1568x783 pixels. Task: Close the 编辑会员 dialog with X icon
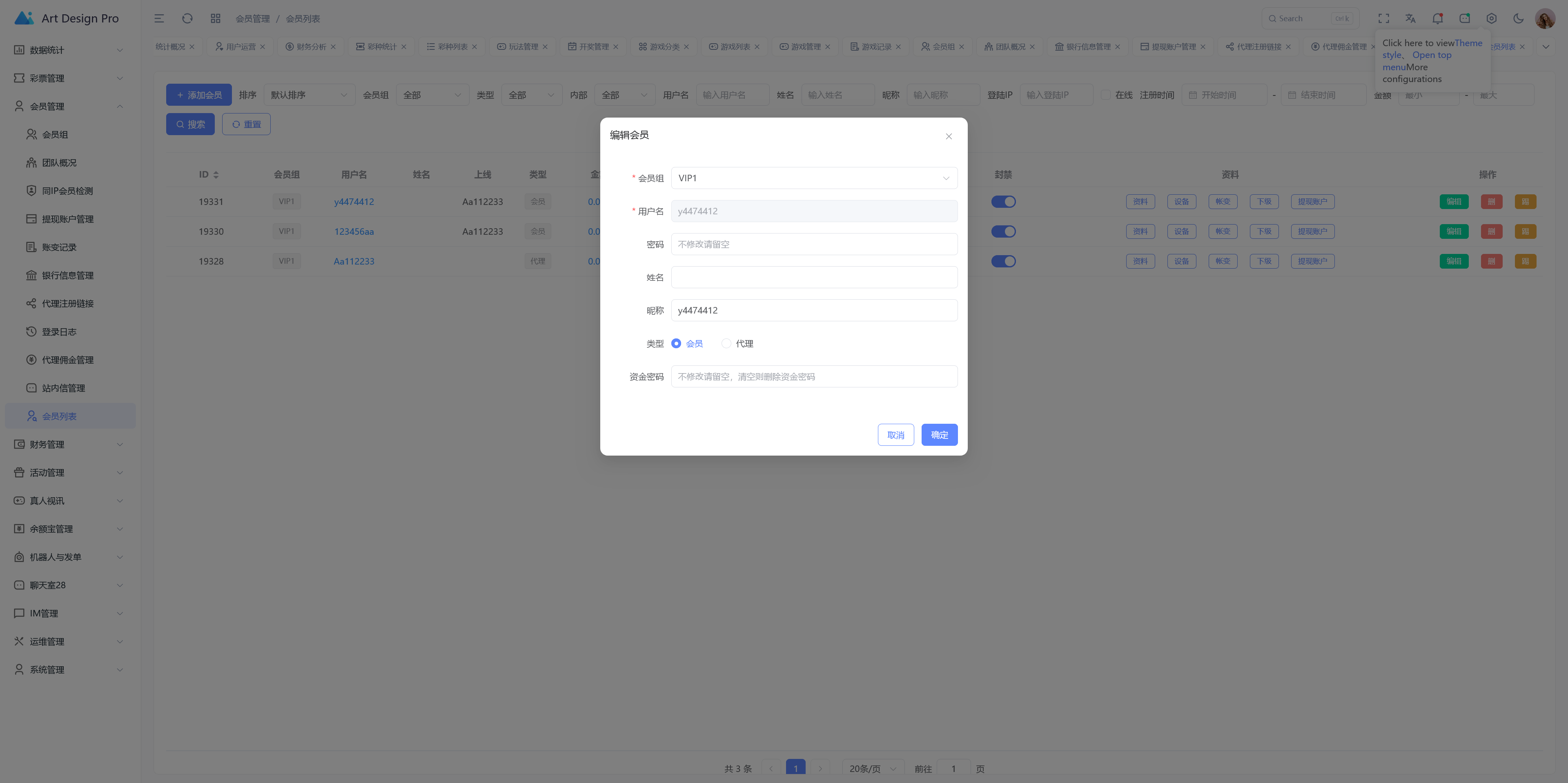(948, 136)
